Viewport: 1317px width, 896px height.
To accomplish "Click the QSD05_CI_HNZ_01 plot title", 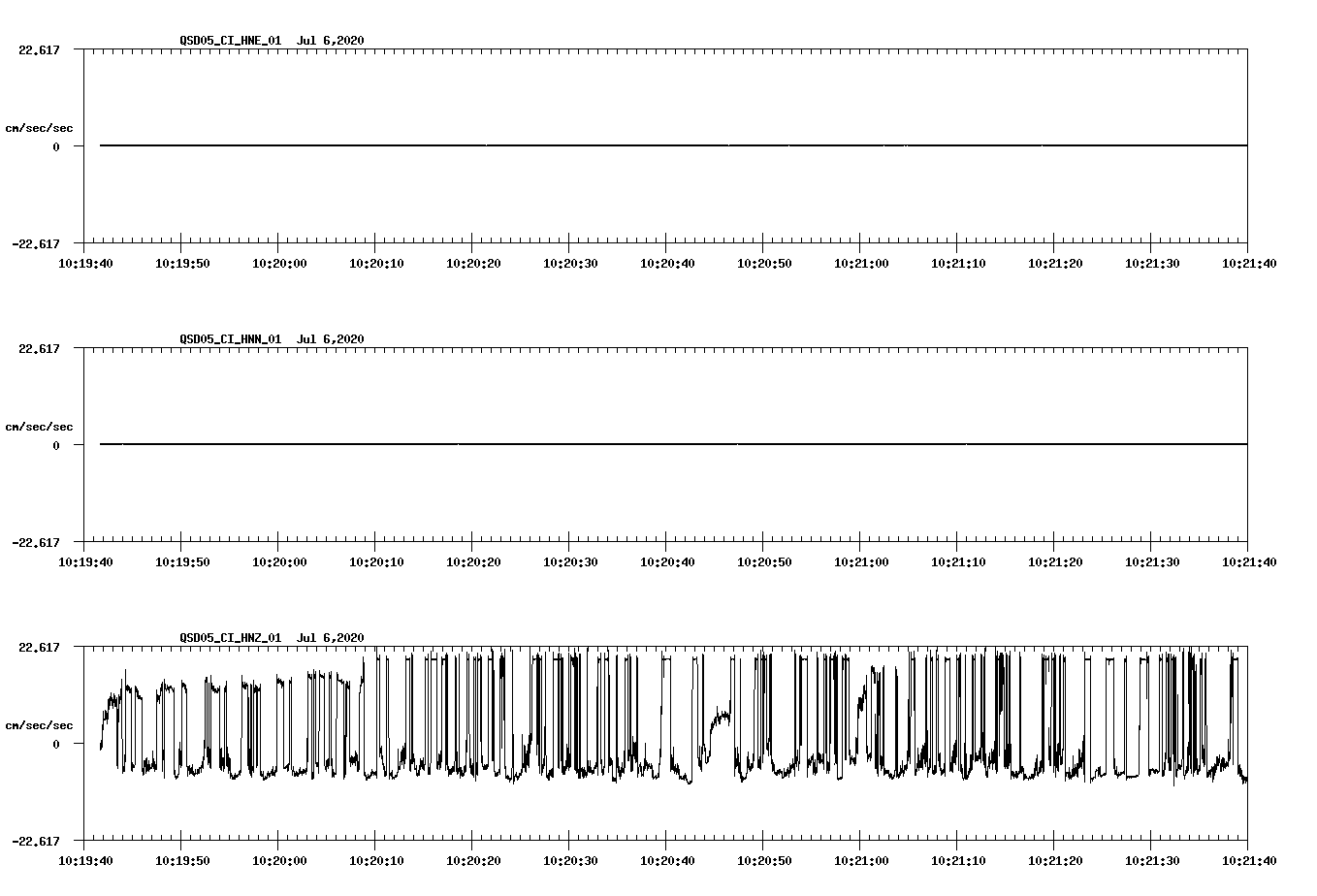I will pyautogui.click(x=272, y=637).
